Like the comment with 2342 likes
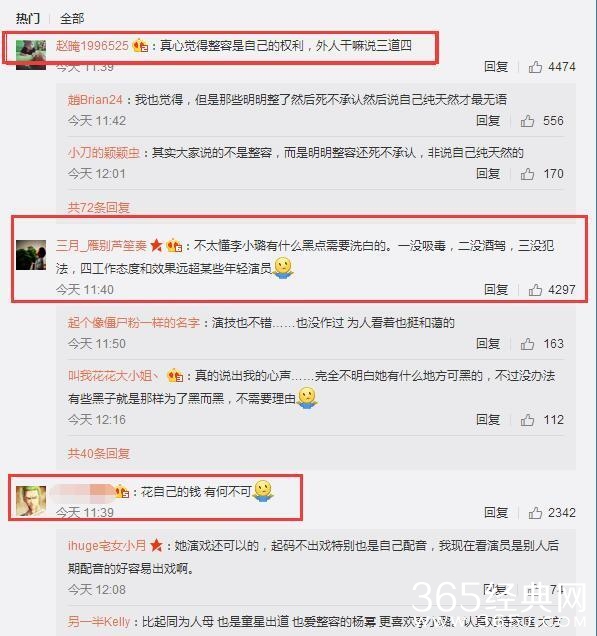The height and width of the screenshot is (636, 597). 535,513
